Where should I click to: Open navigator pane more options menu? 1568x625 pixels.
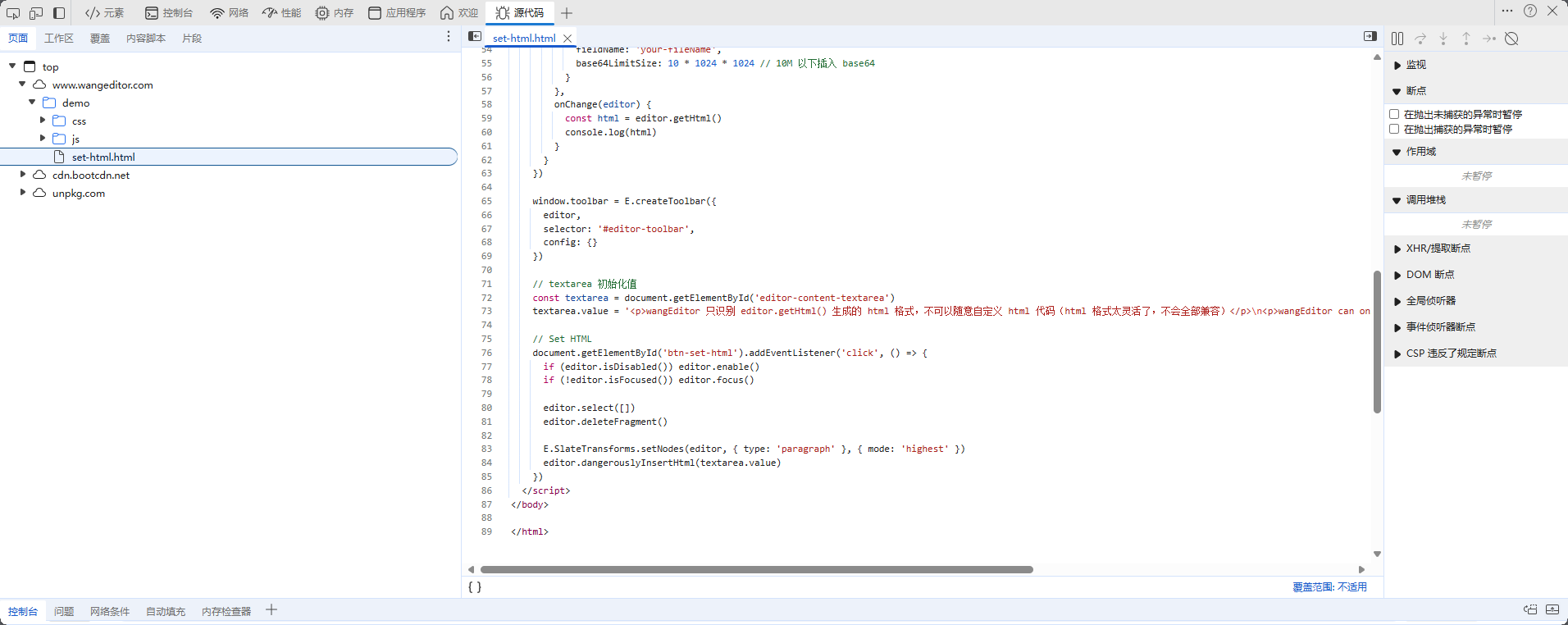448,37
